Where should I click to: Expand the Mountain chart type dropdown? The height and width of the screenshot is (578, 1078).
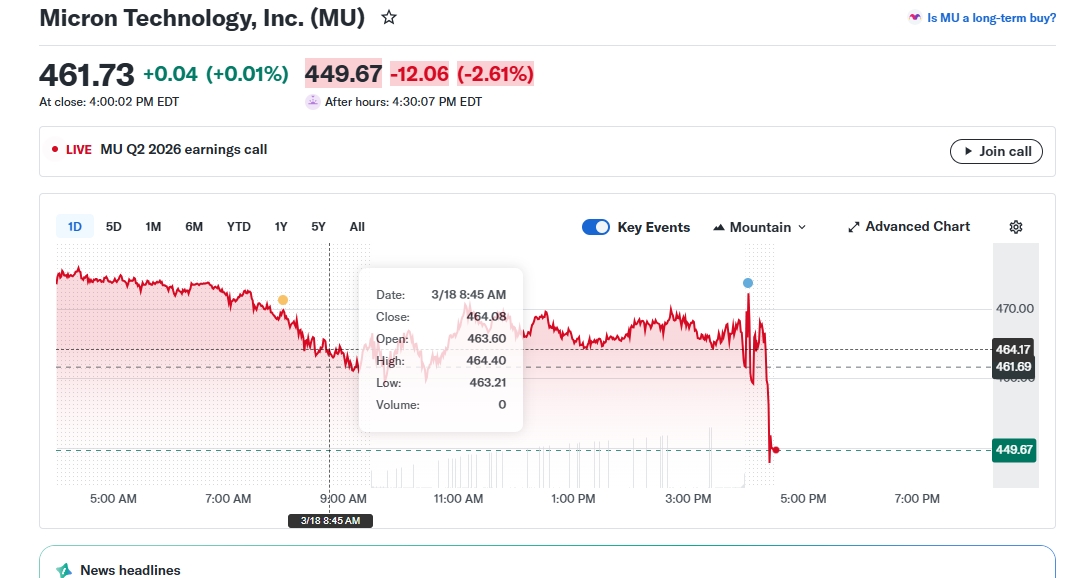click(x=760, y=227)
